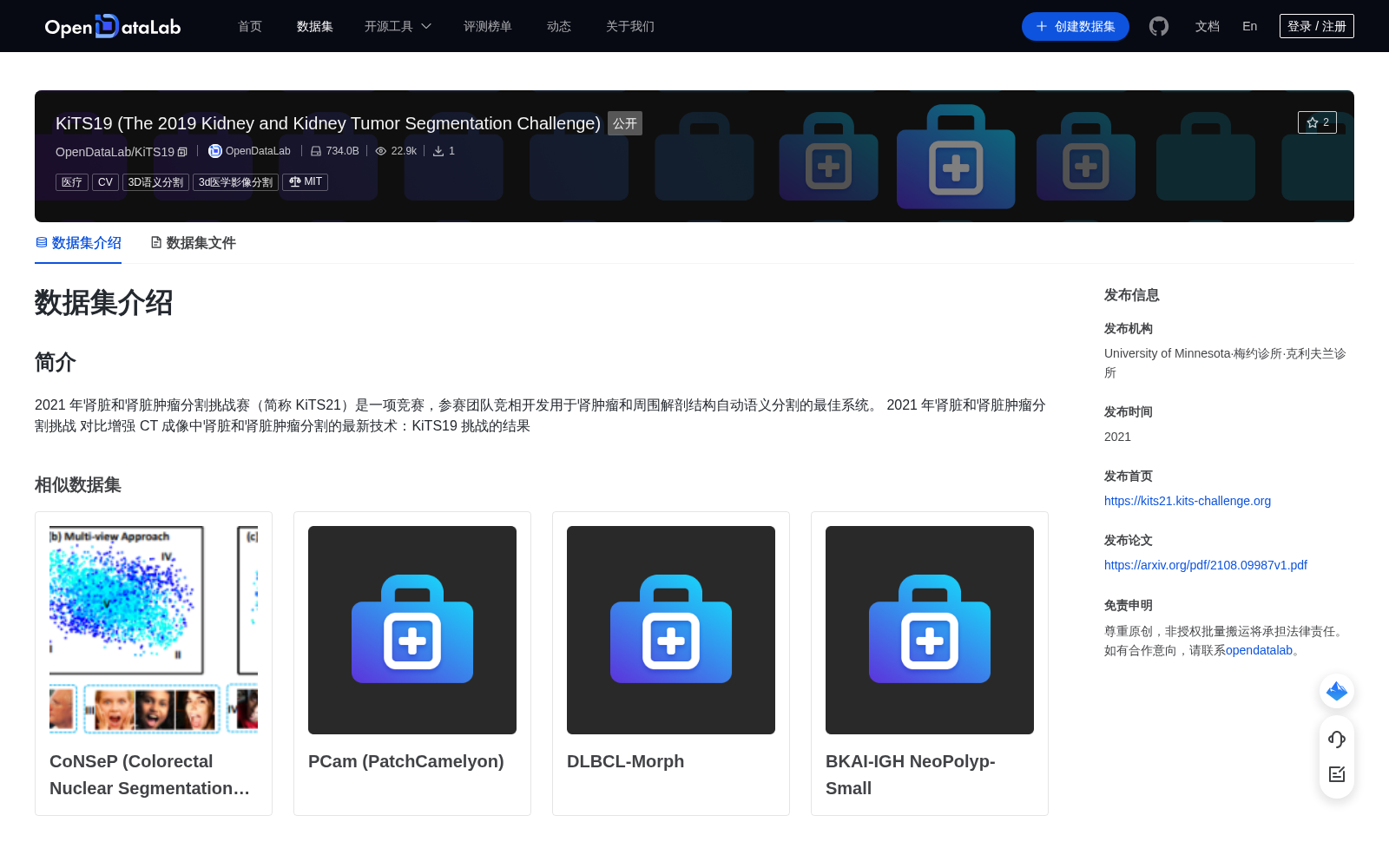Click the 734.0B storage size icon
Screen dimensions: 1389x868
316,151
